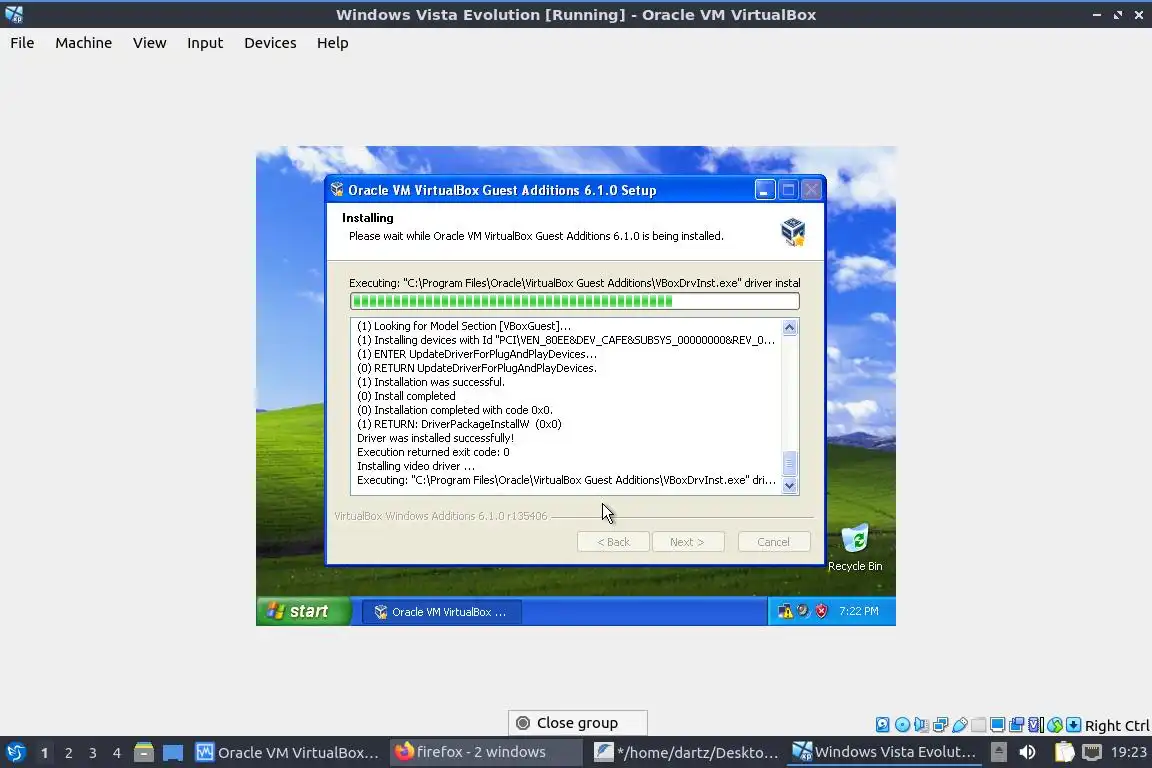The image size is (1152, 768).
Task: Open the View menu
Action: 149,43
